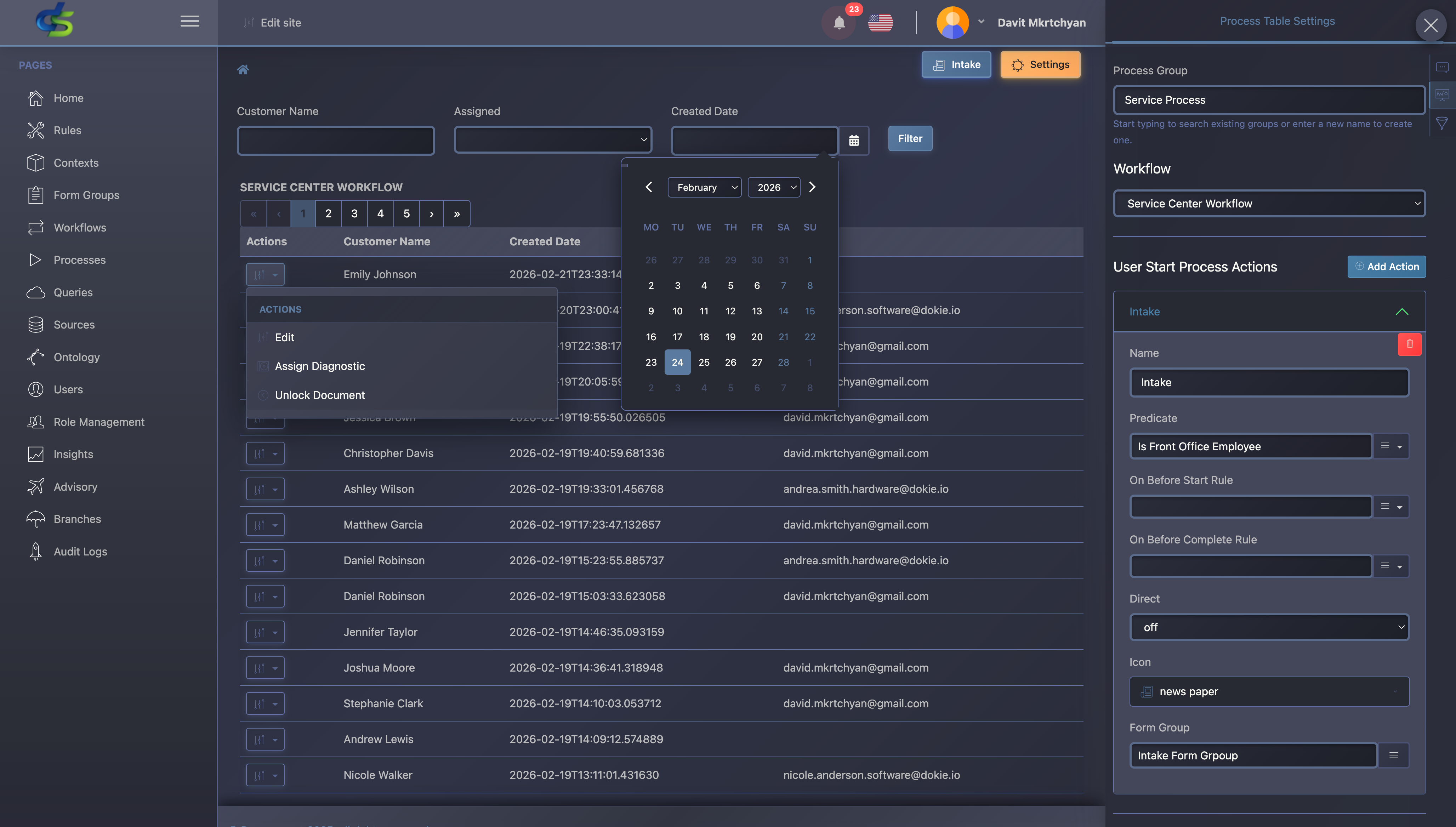Select the Workflows sidebar icon
Screen dimensions: 1456x827
(x=35, y=227)
